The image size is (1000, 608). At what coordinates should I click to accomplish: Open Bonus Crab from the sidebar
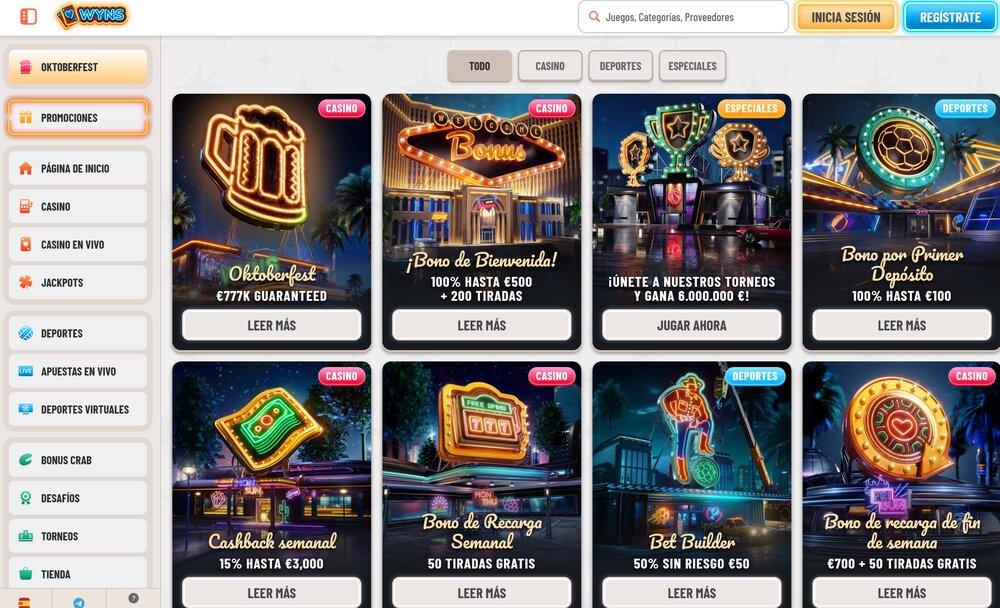(x=78, y=460)
